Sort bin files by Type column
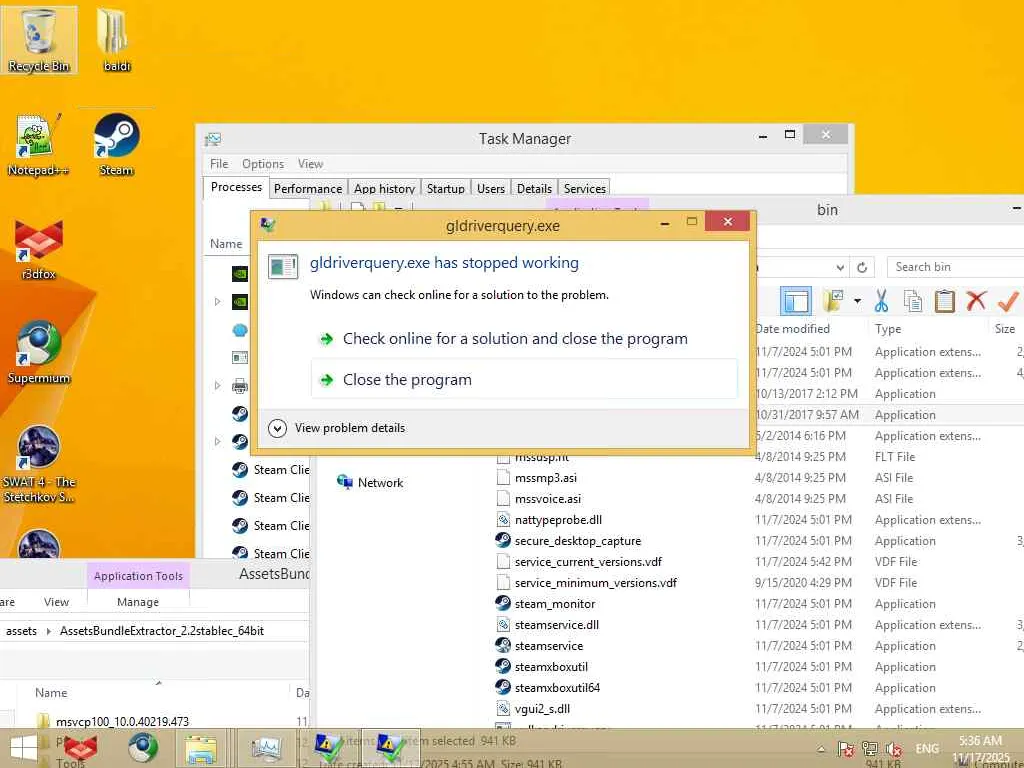This screenshot has height=768, width=1024. (888, 329)
